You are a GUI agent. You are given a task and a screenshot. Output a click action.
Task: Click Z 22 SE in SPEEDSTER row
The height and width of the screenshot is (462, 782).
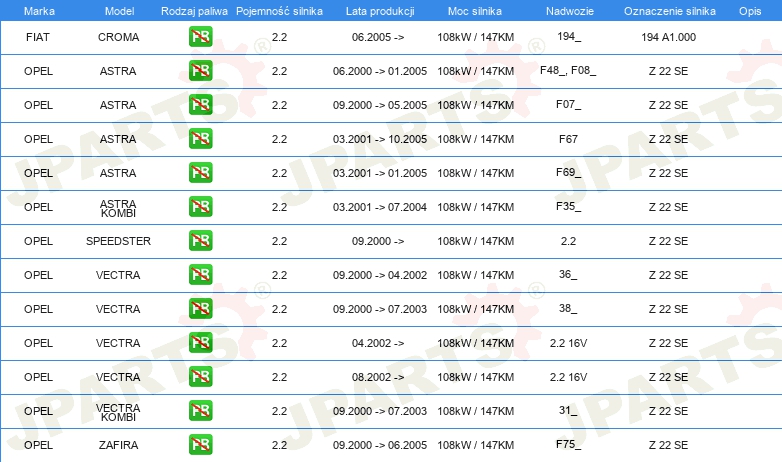click(668, 241)
